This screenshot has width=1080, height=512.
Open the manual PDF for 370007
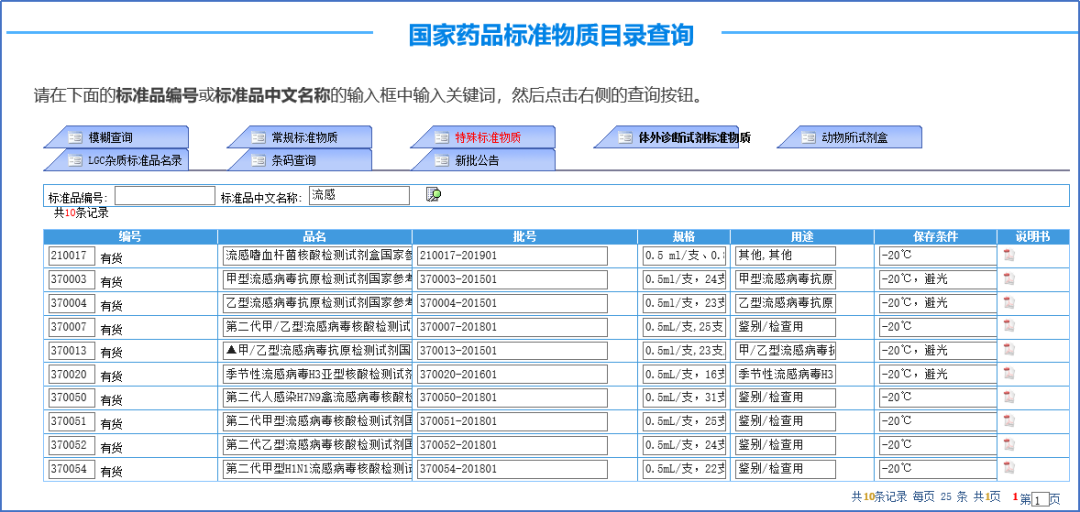(x=1008, y=326)
